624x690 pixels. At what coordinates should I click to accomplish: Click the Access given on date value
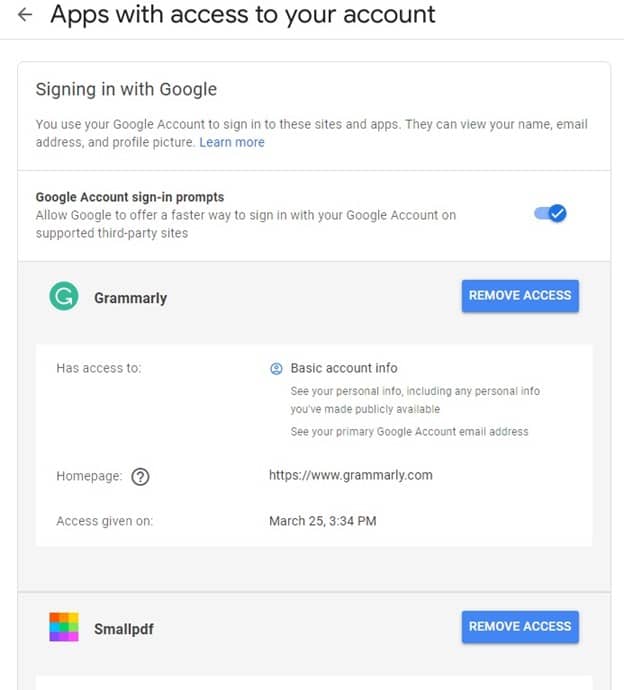(x=323, y=521)
